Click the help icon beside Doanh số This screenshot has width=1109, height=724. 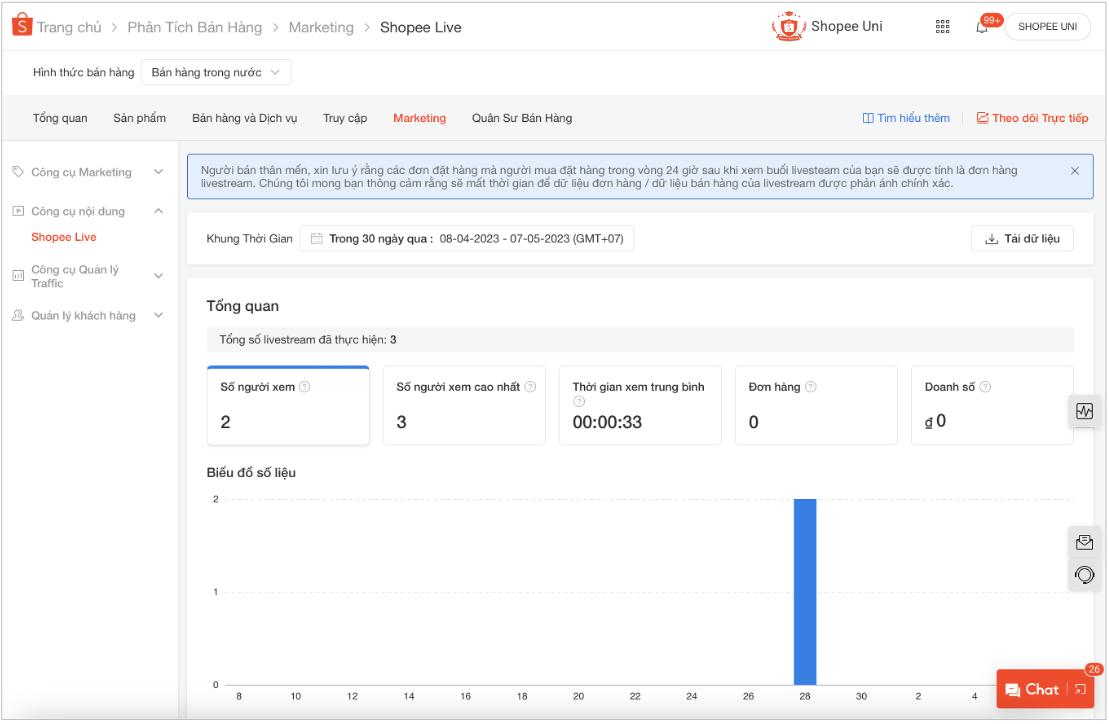(x=985, y=387)
